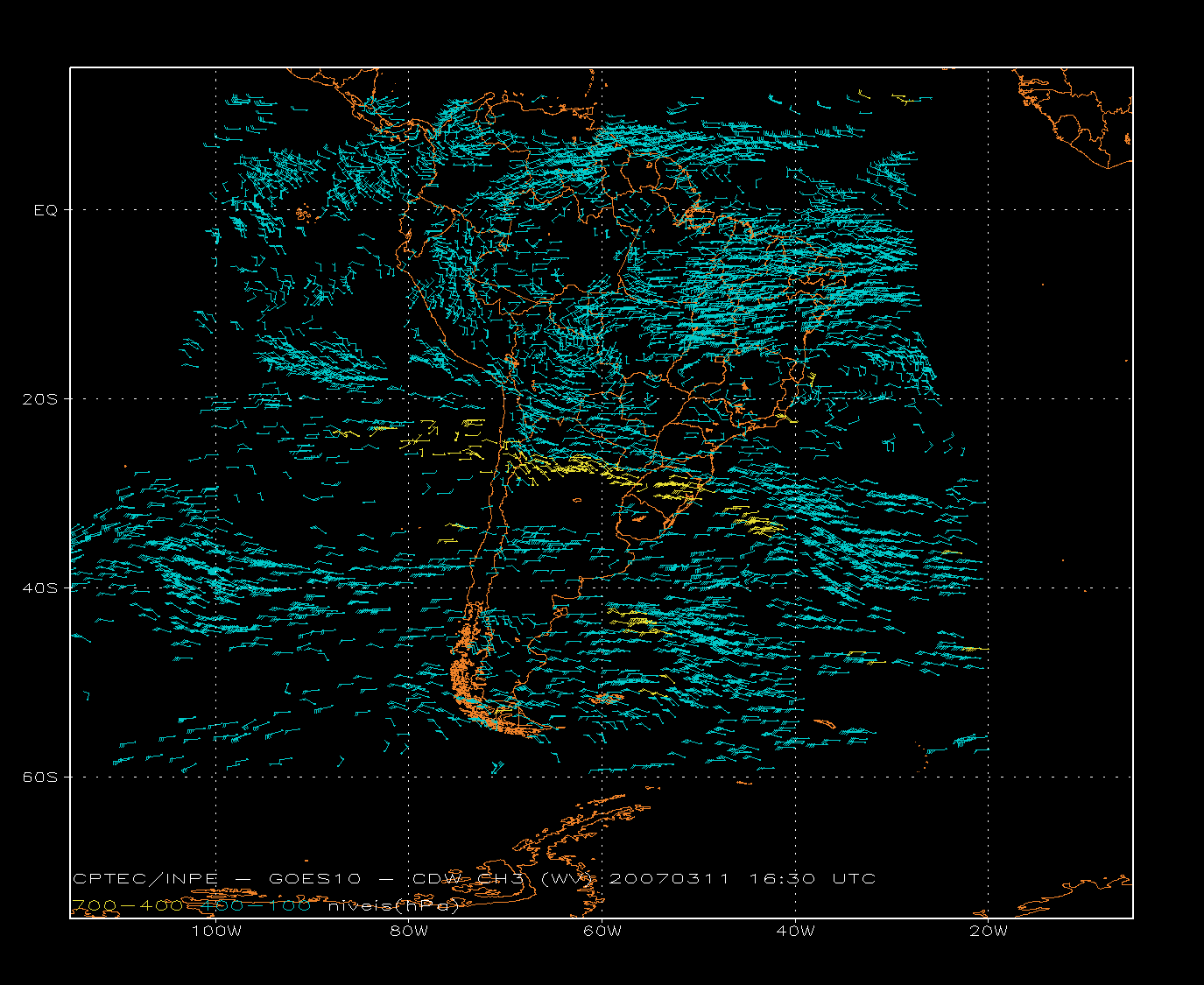This screenshot has width=1204, height=985.
Task: Click the 40S latitude label
Action: 39,588
